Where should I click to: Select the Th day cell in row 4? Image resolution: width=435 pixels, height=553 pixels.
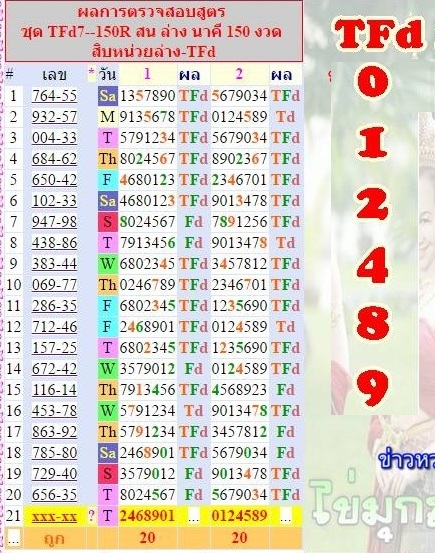(107, 159)
